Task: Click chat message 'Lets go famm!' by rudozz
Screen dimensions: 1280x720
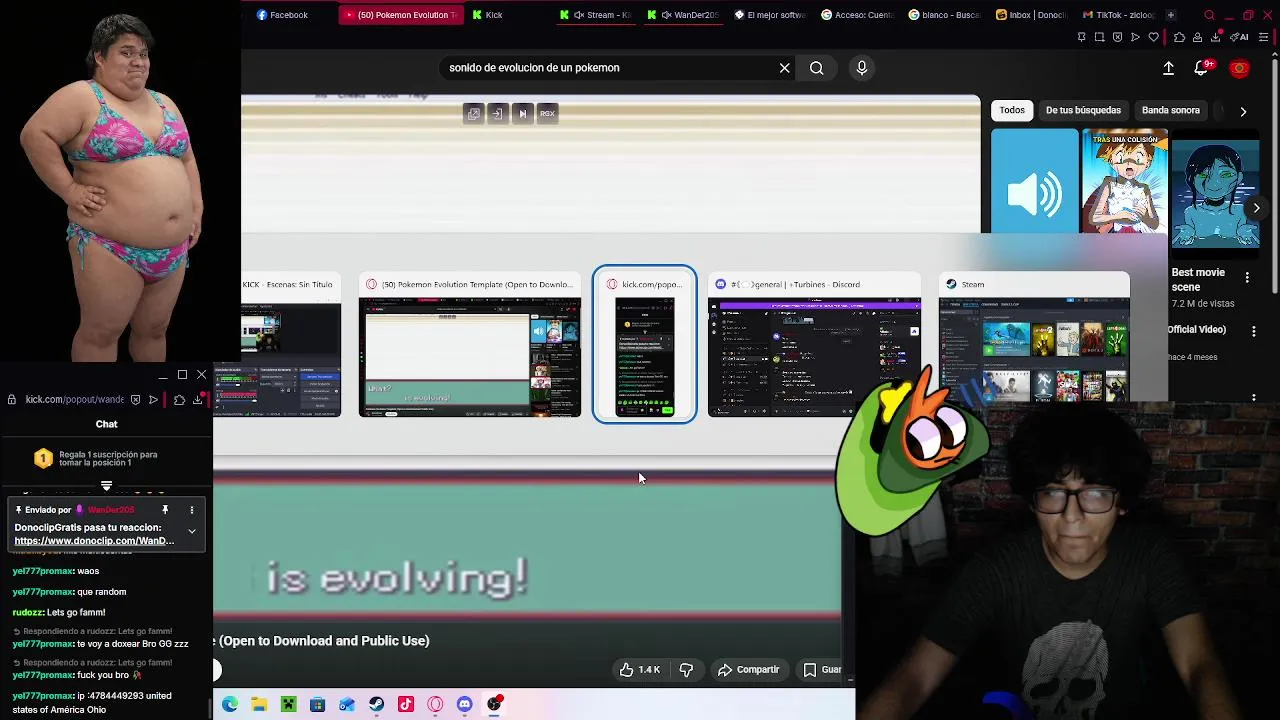Action: [x=59, y=613]
